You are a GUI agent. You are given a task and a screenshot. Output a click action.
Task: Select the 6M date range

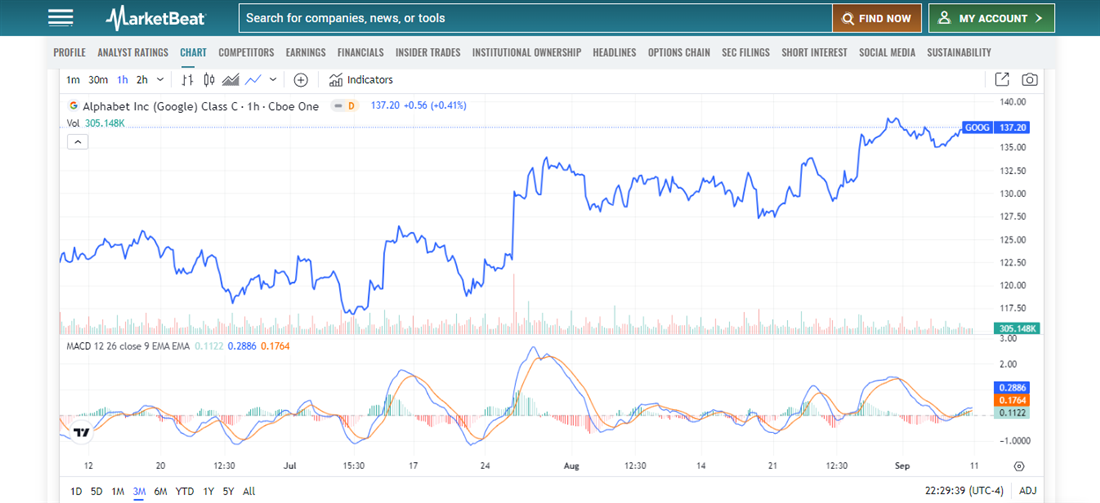coord(160,491)
